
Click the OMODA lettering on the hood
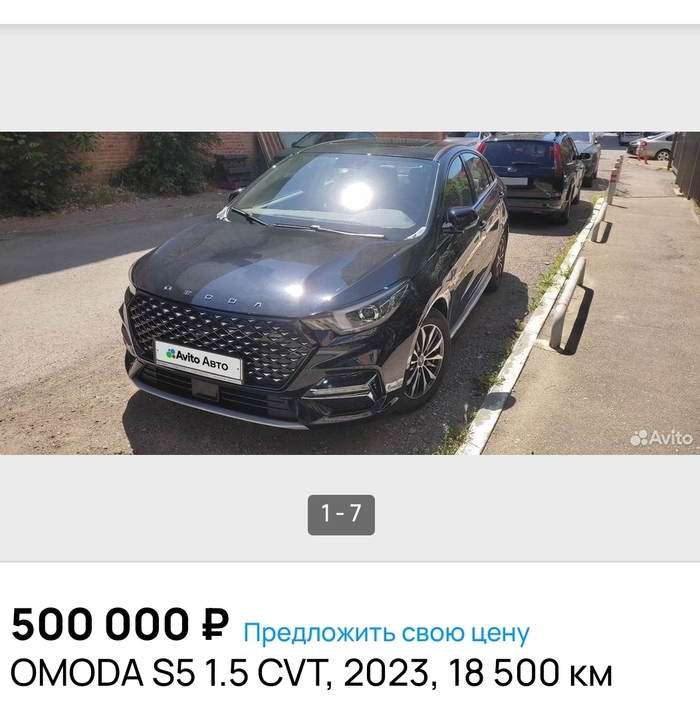point(213,296)
